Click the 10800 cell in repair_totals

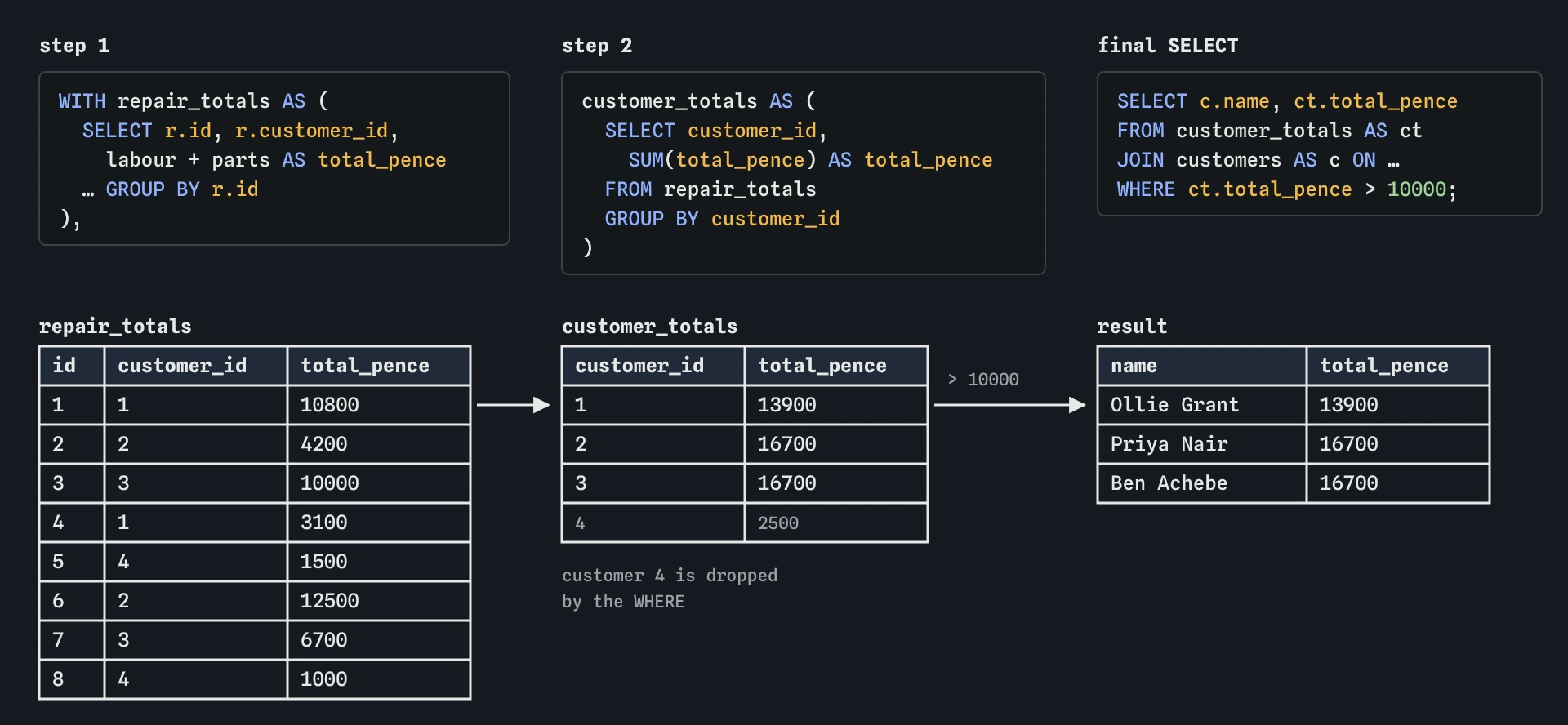pos(379,405)
